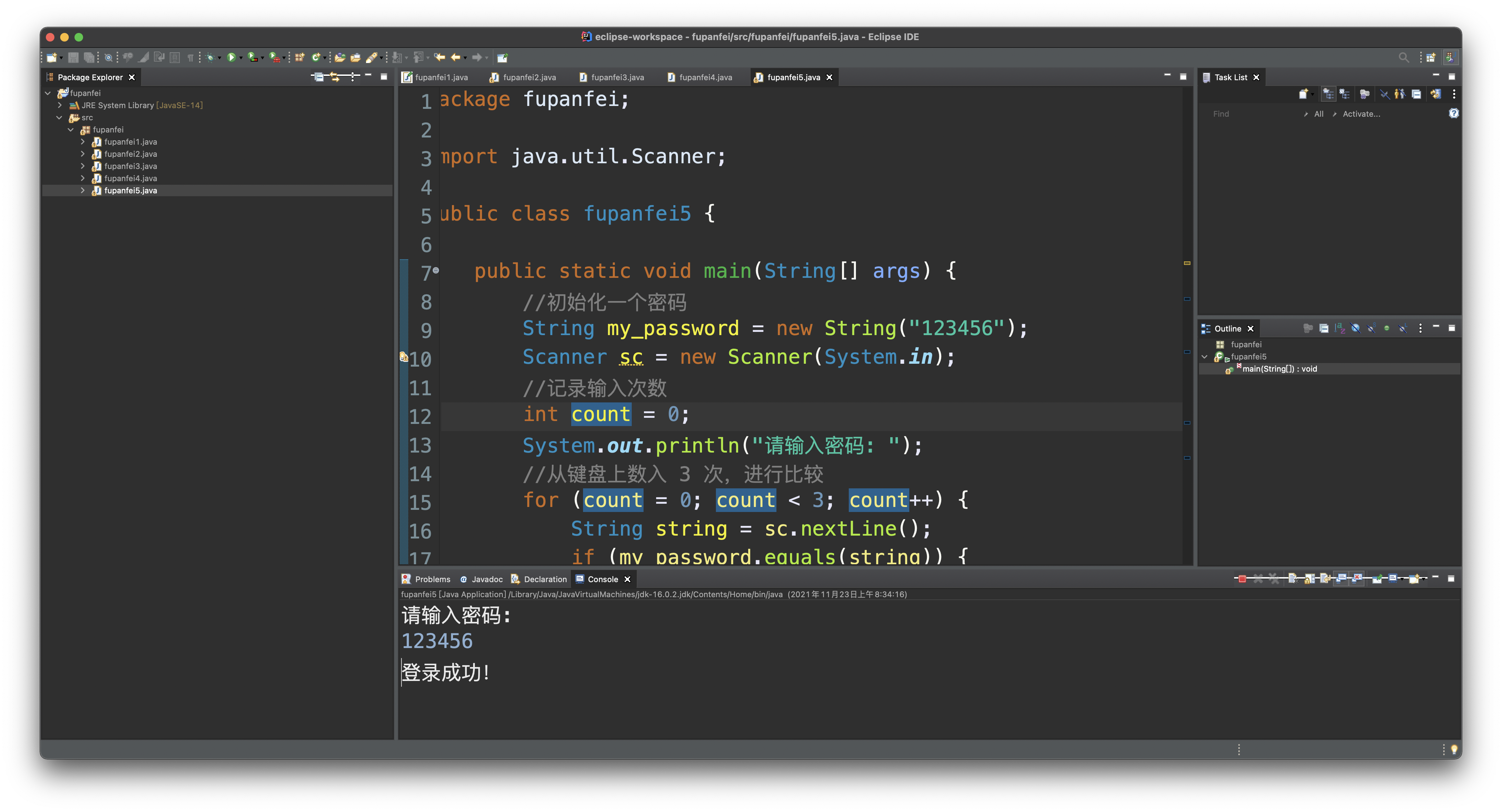Click the Open Type folder icon
Image resolution: width=1502 pixels, height=812 pixels.
click(x=341, y=57)
